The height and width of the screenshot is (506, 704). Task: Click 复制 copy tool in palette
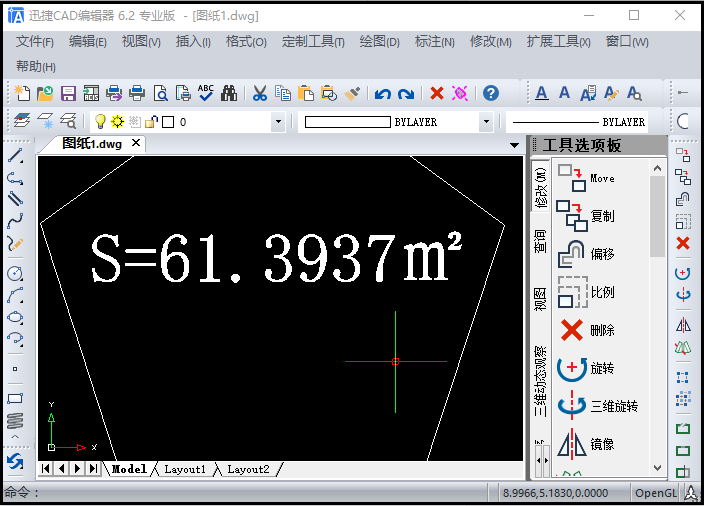586,216
